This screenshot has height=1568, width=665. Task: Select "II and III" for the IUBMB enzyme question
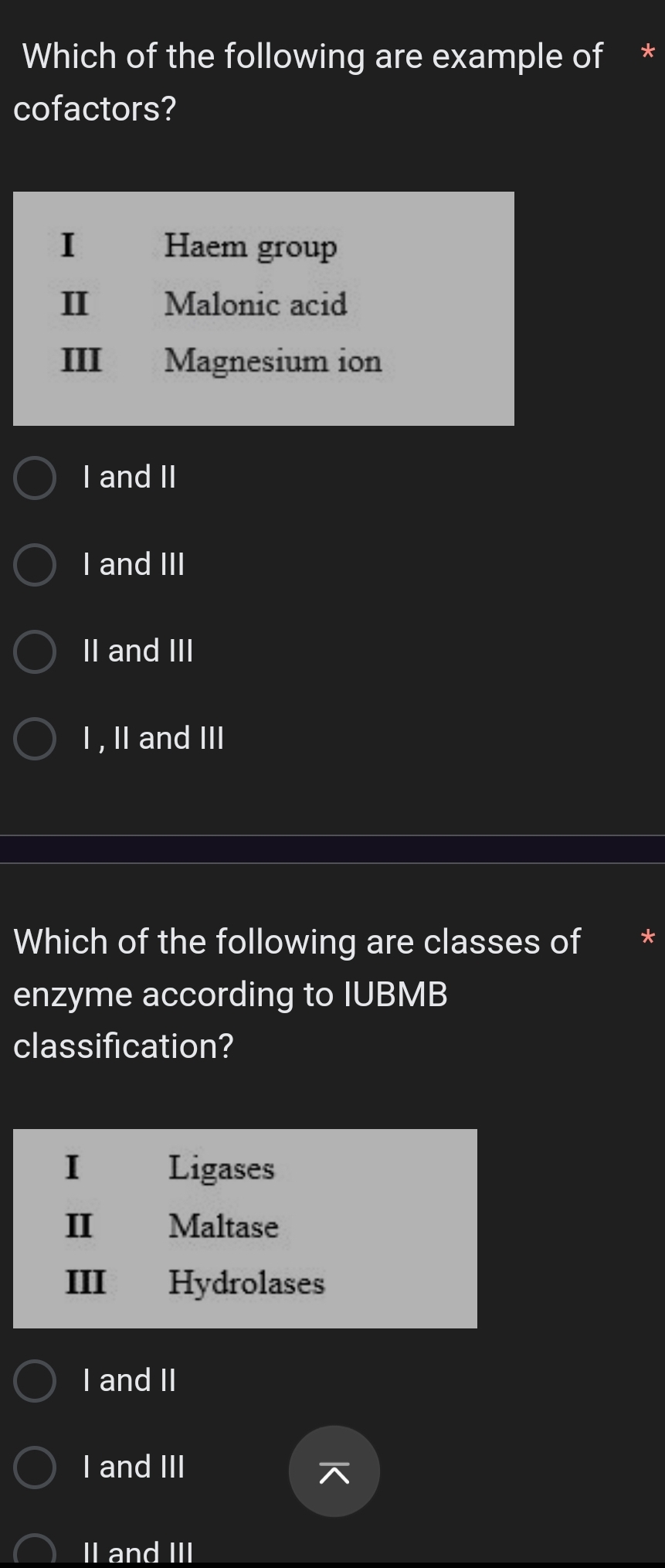pyautogui.click(x=34, y=1553)
